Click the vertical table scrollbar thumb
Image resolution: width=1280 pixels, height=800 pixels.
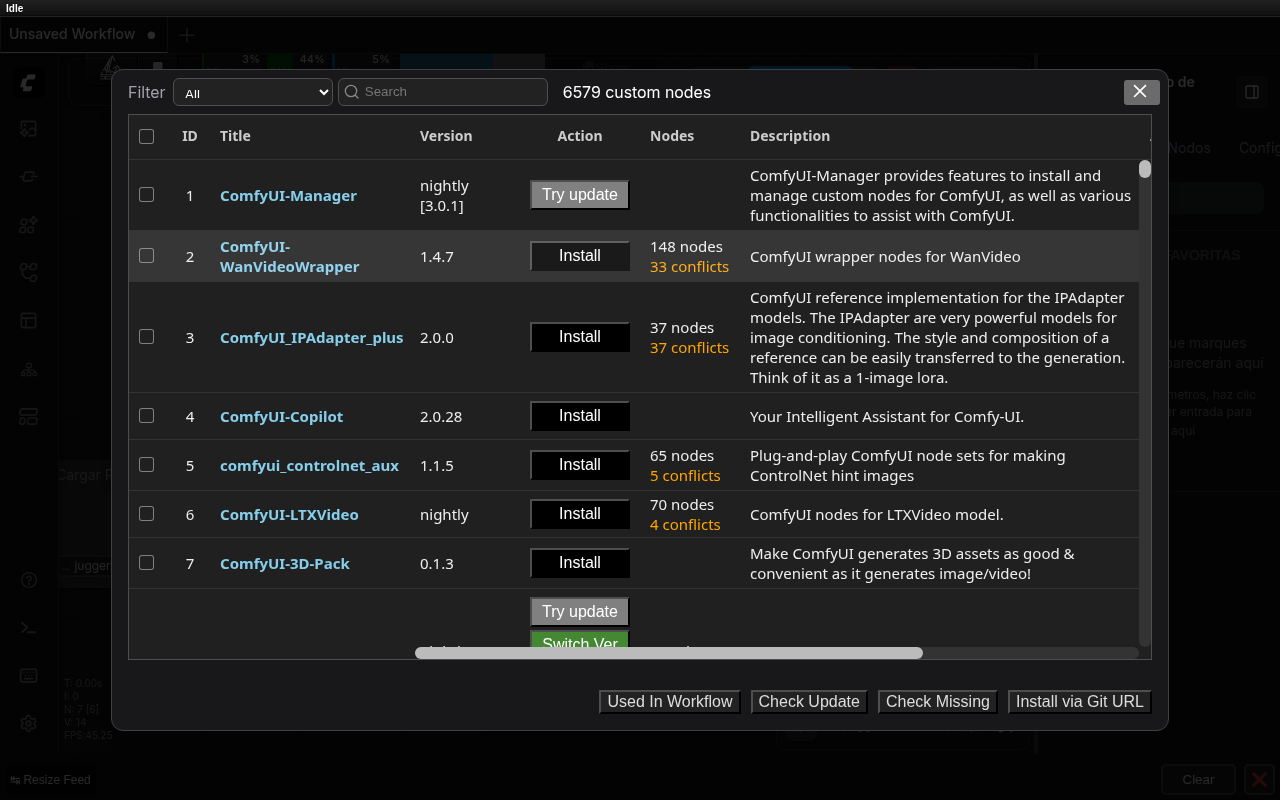(1145, 169)
